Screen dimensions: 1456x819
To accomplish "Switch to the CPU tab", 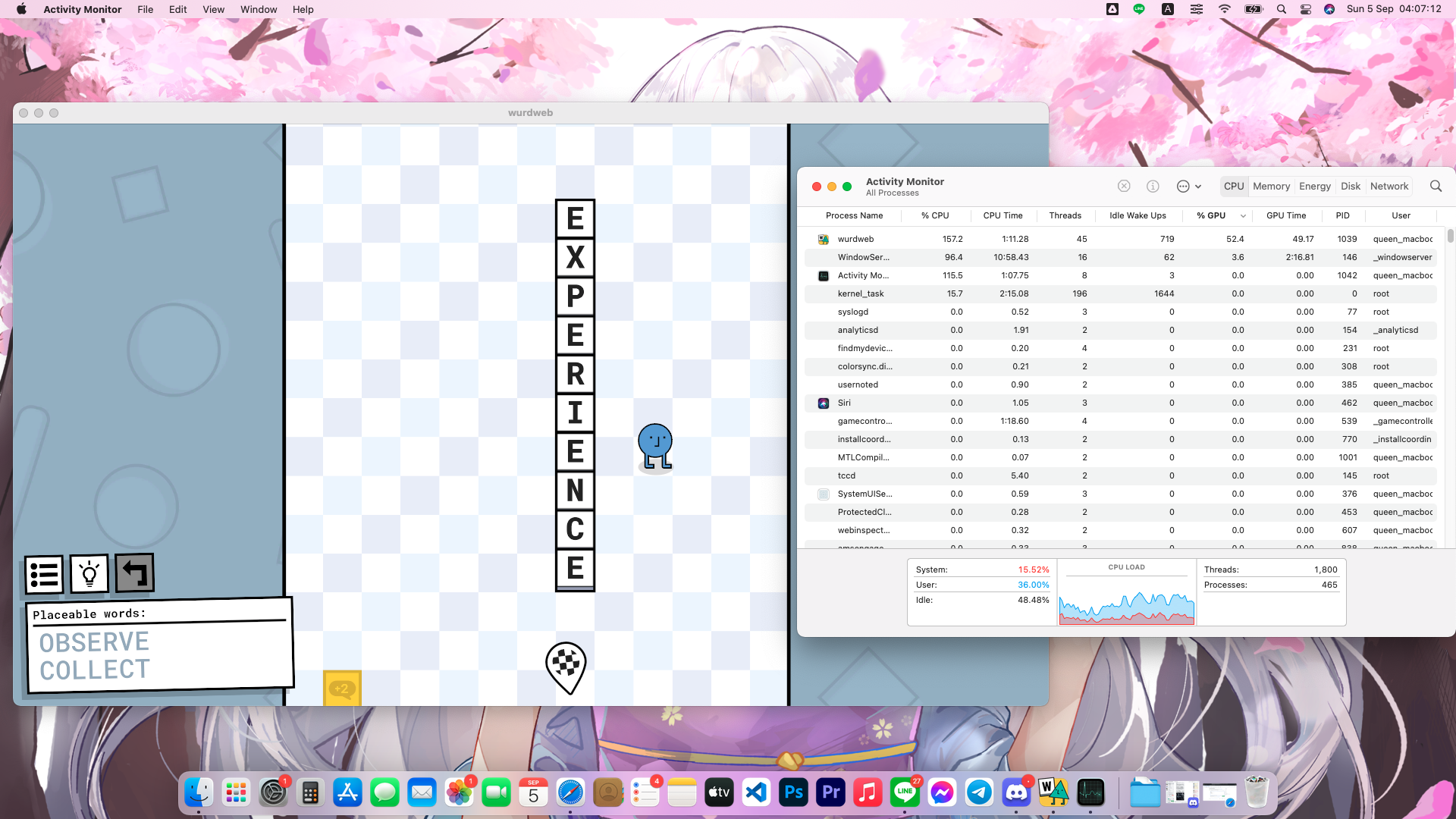I will tap(1234, 186).
